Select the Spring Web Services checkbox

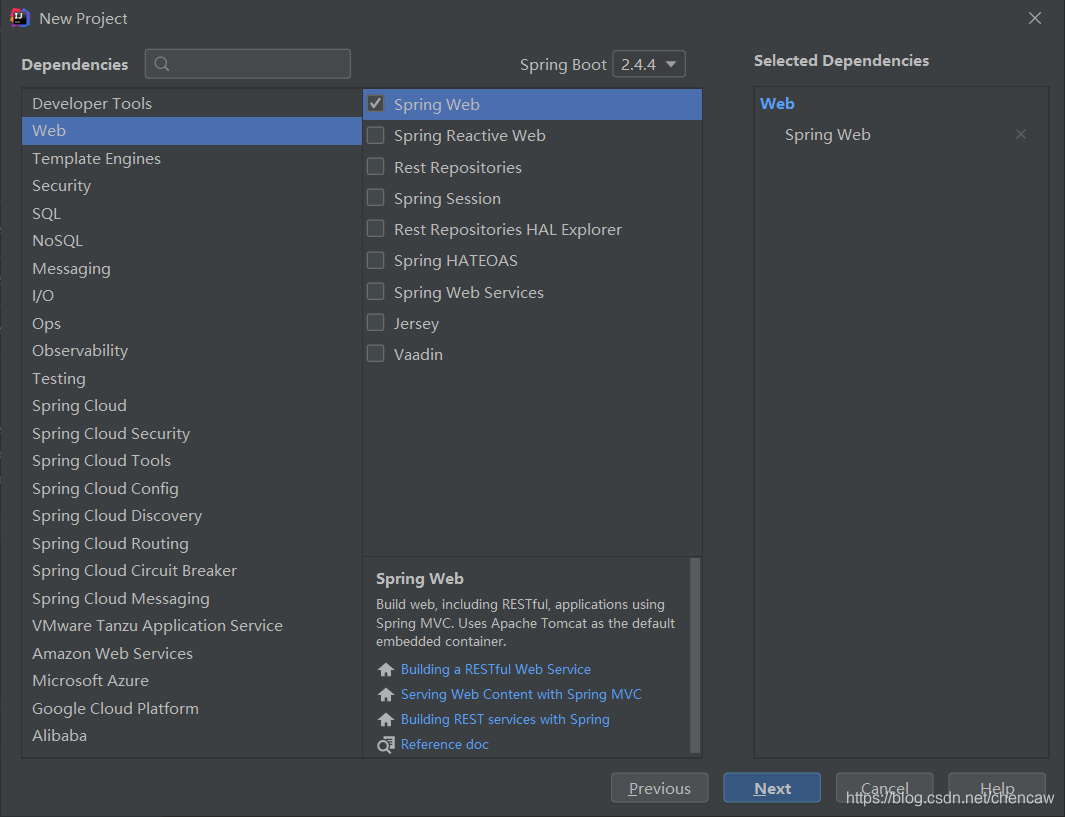[x=376, y=291]
